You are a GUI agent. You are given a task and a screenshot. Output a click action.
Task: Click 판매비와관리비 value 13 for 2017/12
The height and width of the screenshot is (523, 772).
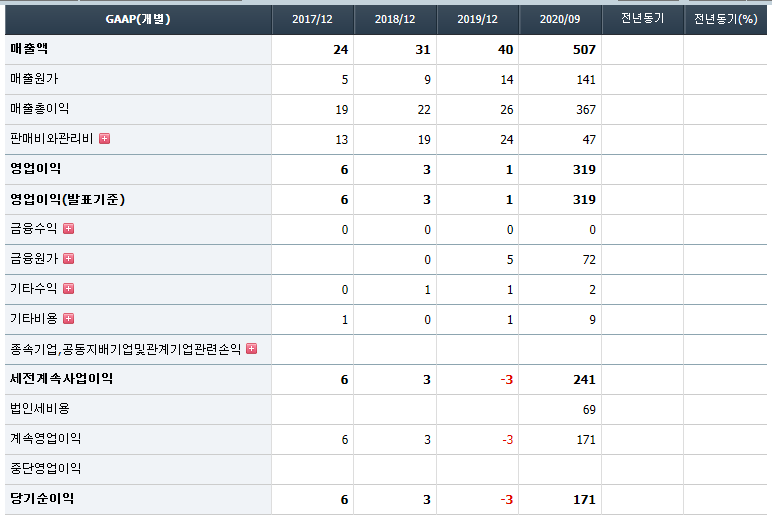click(342, 140)
